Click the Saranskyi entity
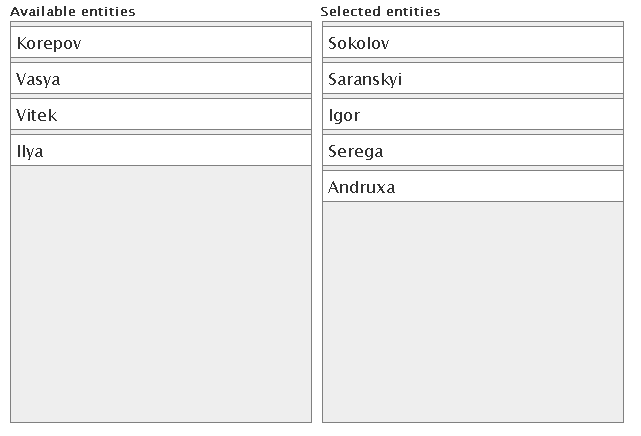 (471, 79)
